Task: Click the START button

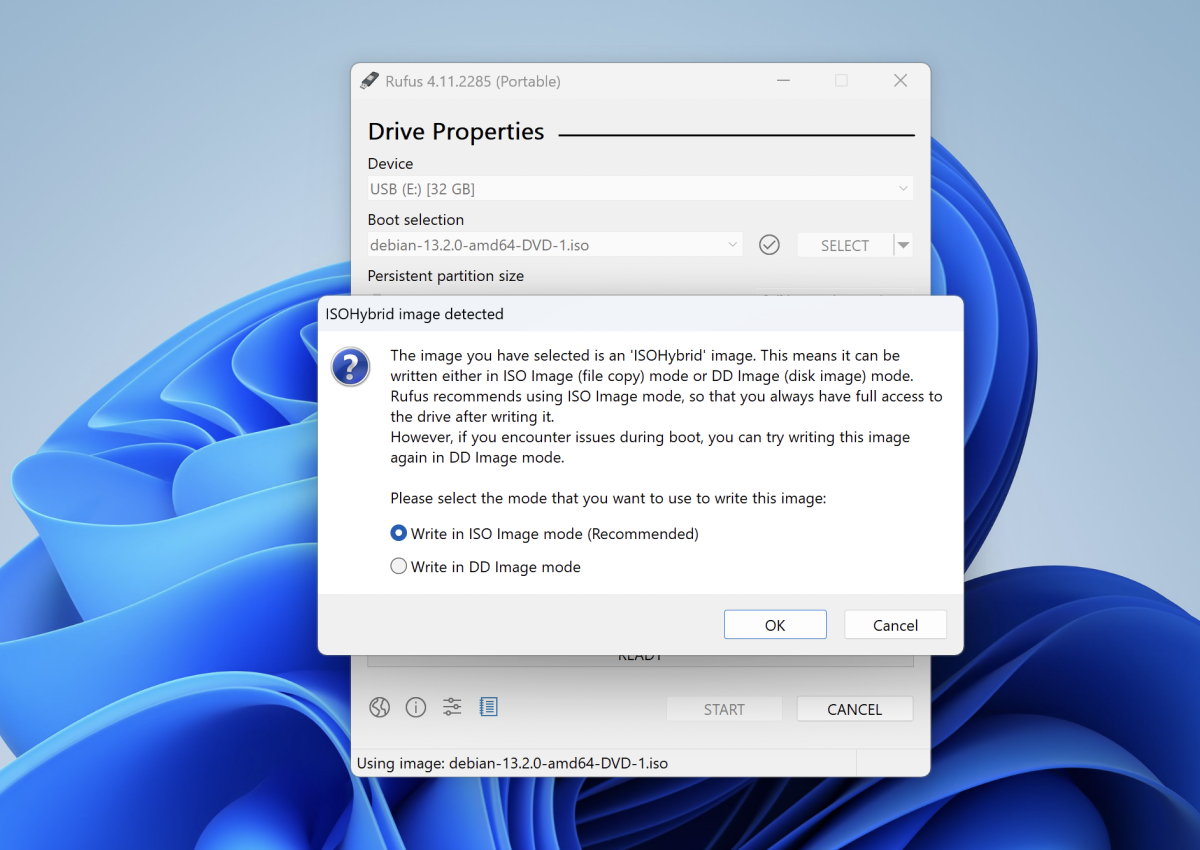Action: (x=724, y=709)
